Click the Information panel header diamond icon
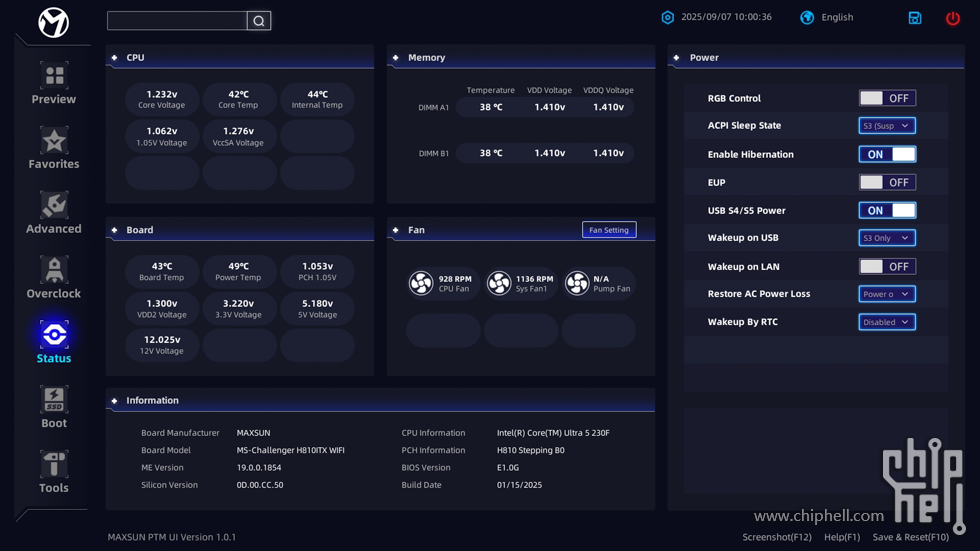 pos(114,400)
